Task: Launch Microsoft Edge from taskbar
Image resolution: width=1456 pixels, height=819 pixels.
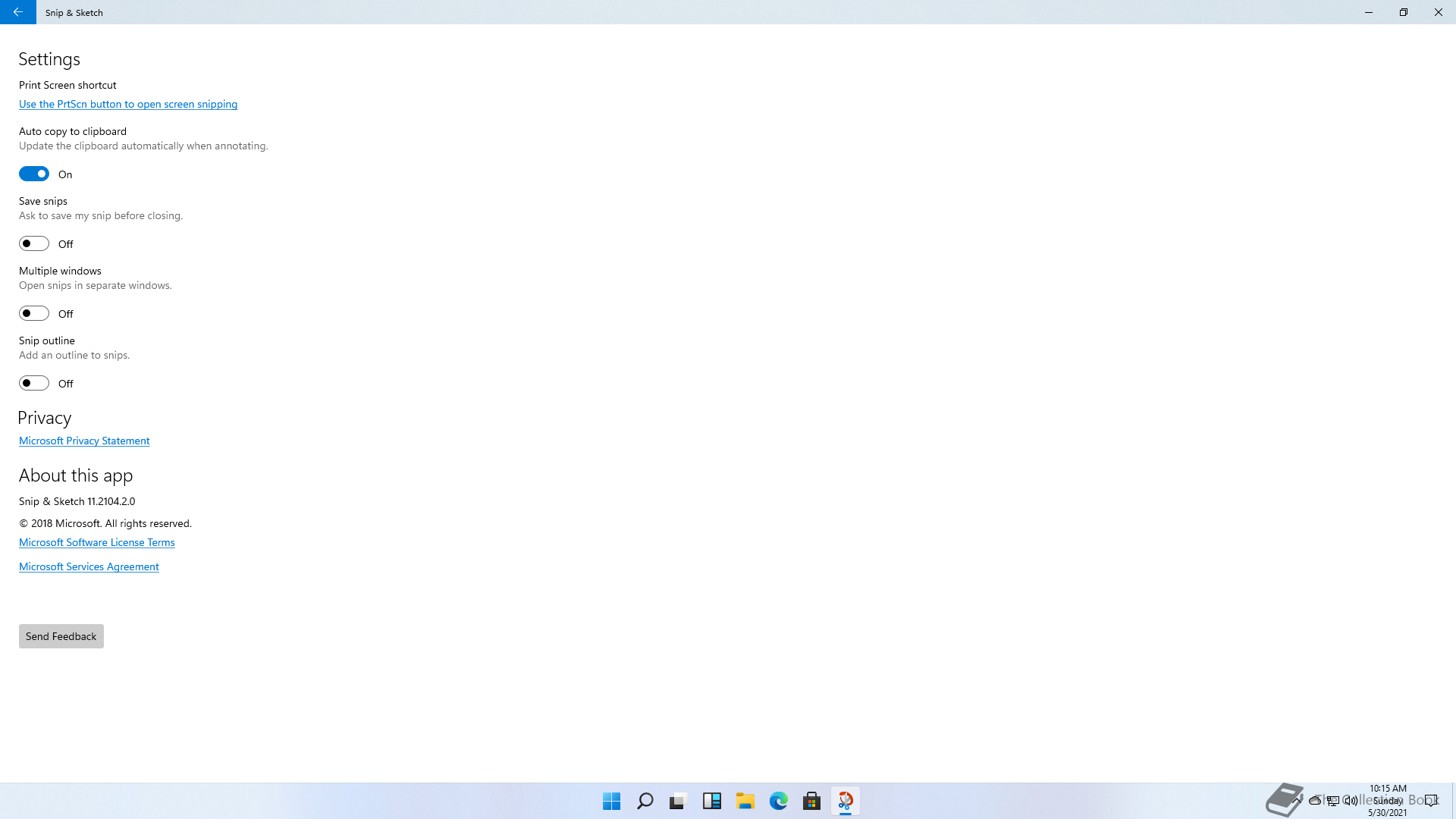Action: (778, 801)
